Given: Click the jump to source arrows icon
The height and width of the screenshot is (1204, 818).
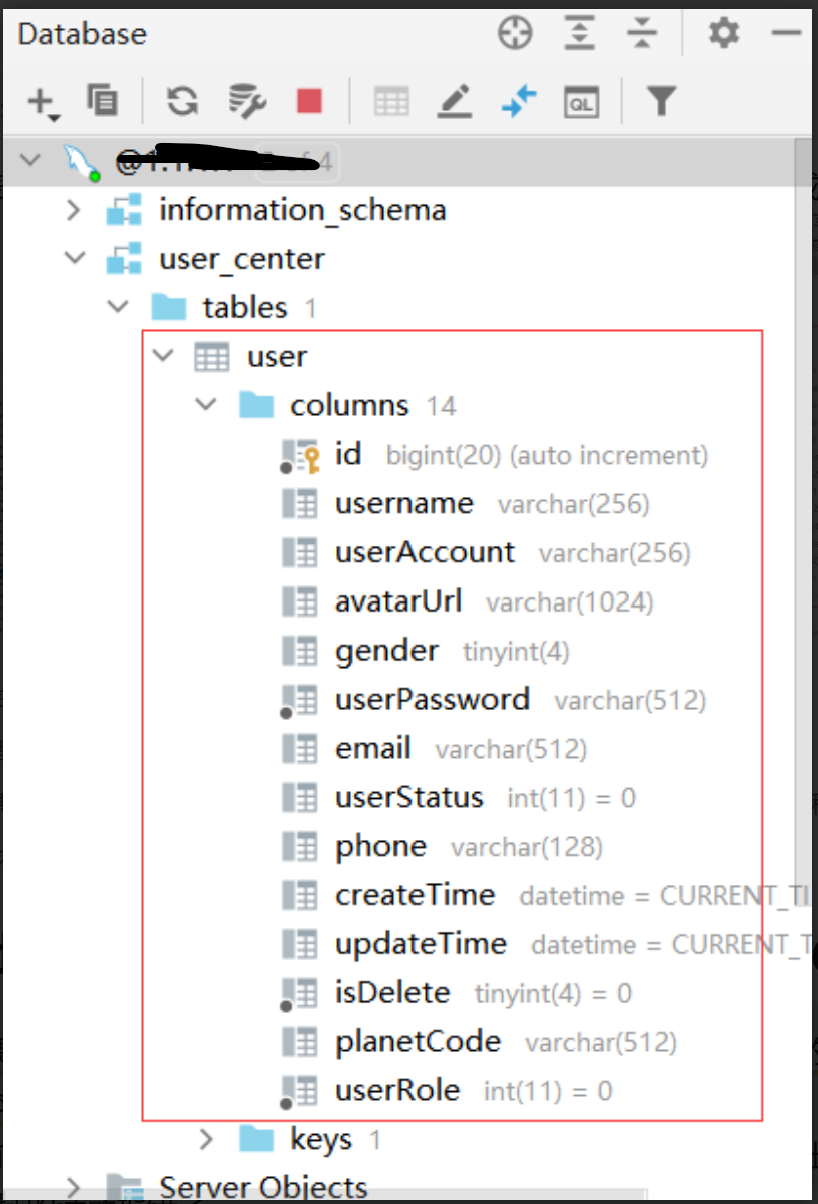Looking at the screenshot, I should 519,101.
